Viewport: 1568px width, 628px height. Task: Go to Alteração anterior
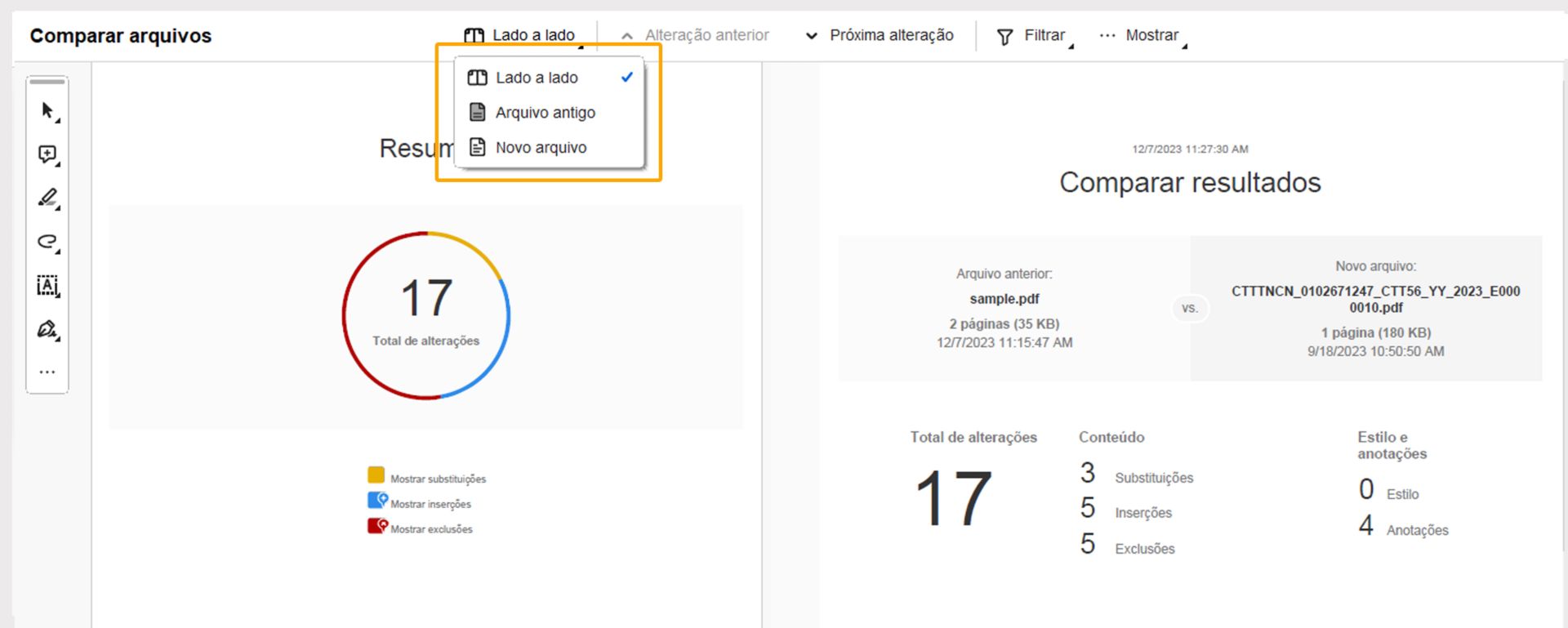[x=695, y=35]
